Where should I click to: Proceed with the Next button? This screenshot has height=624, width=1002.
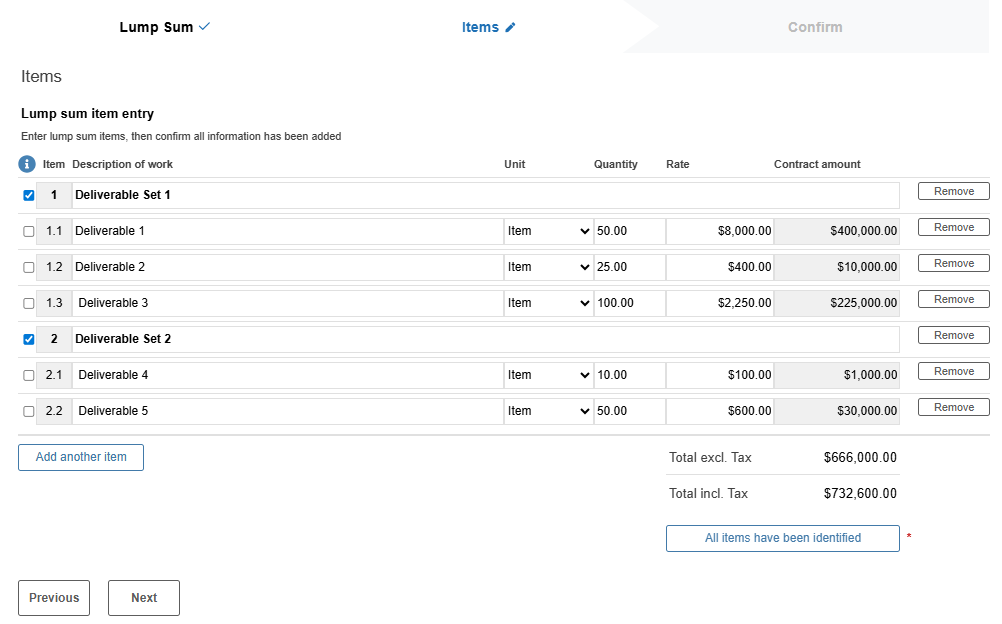[144, 598]
